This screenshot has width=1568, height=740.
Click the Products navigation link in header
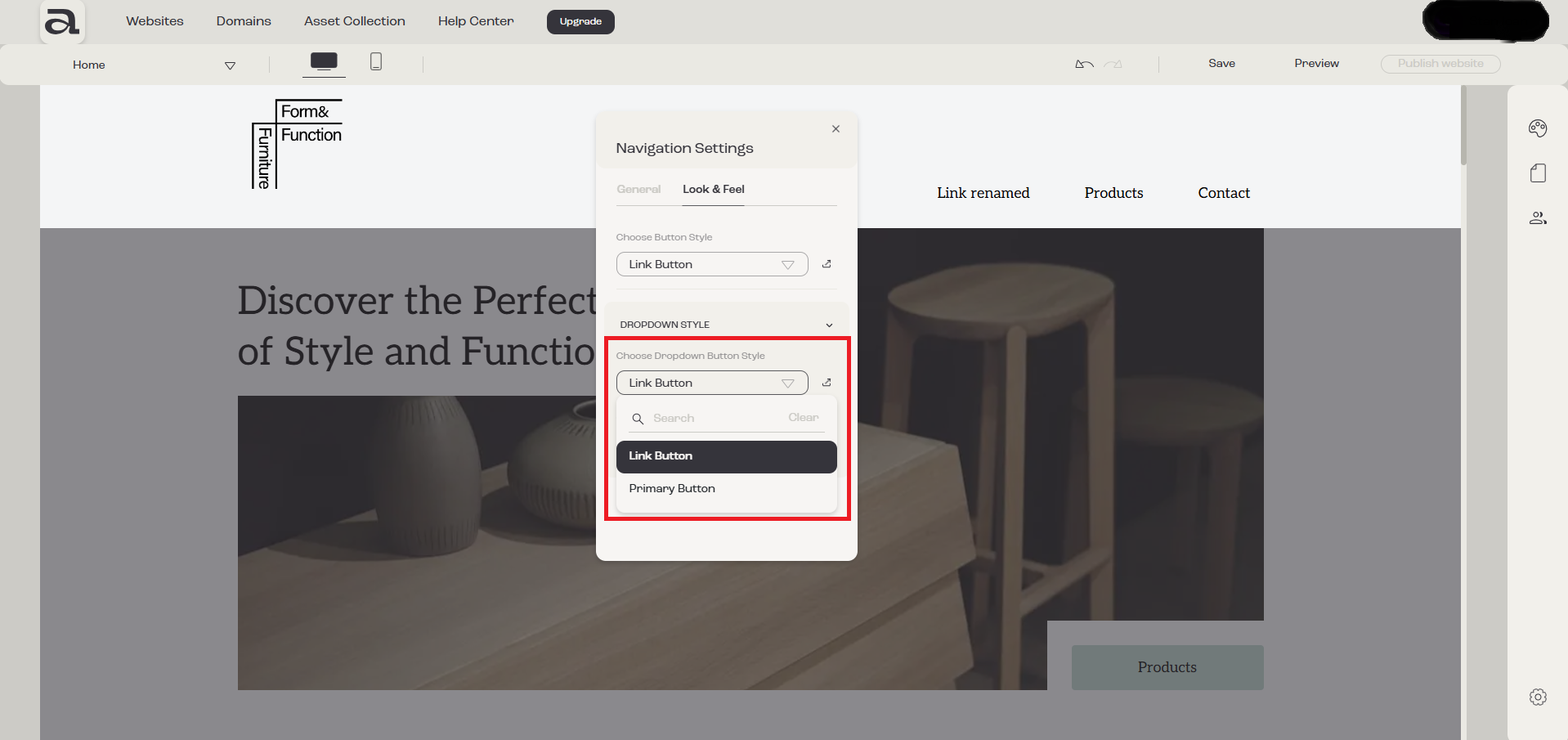[x=1113, y=193]
